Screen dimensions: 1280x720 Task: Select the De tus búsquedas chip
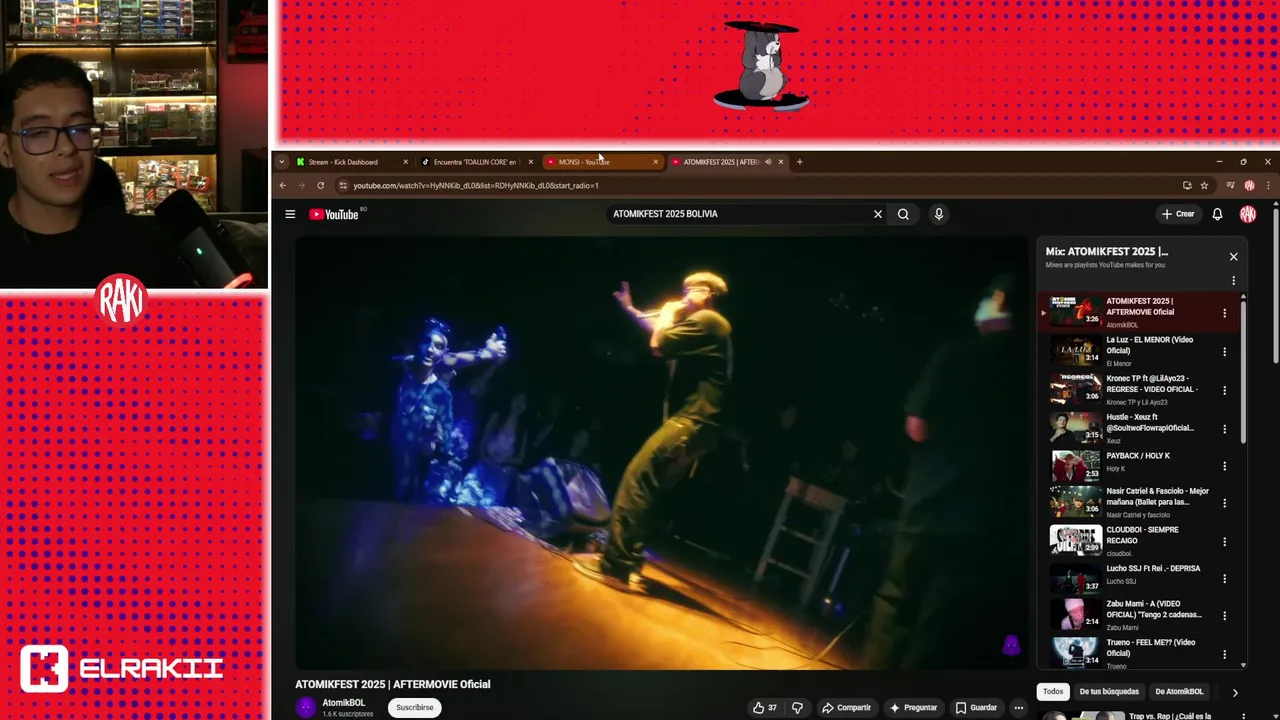click(x=1109, y=692)
